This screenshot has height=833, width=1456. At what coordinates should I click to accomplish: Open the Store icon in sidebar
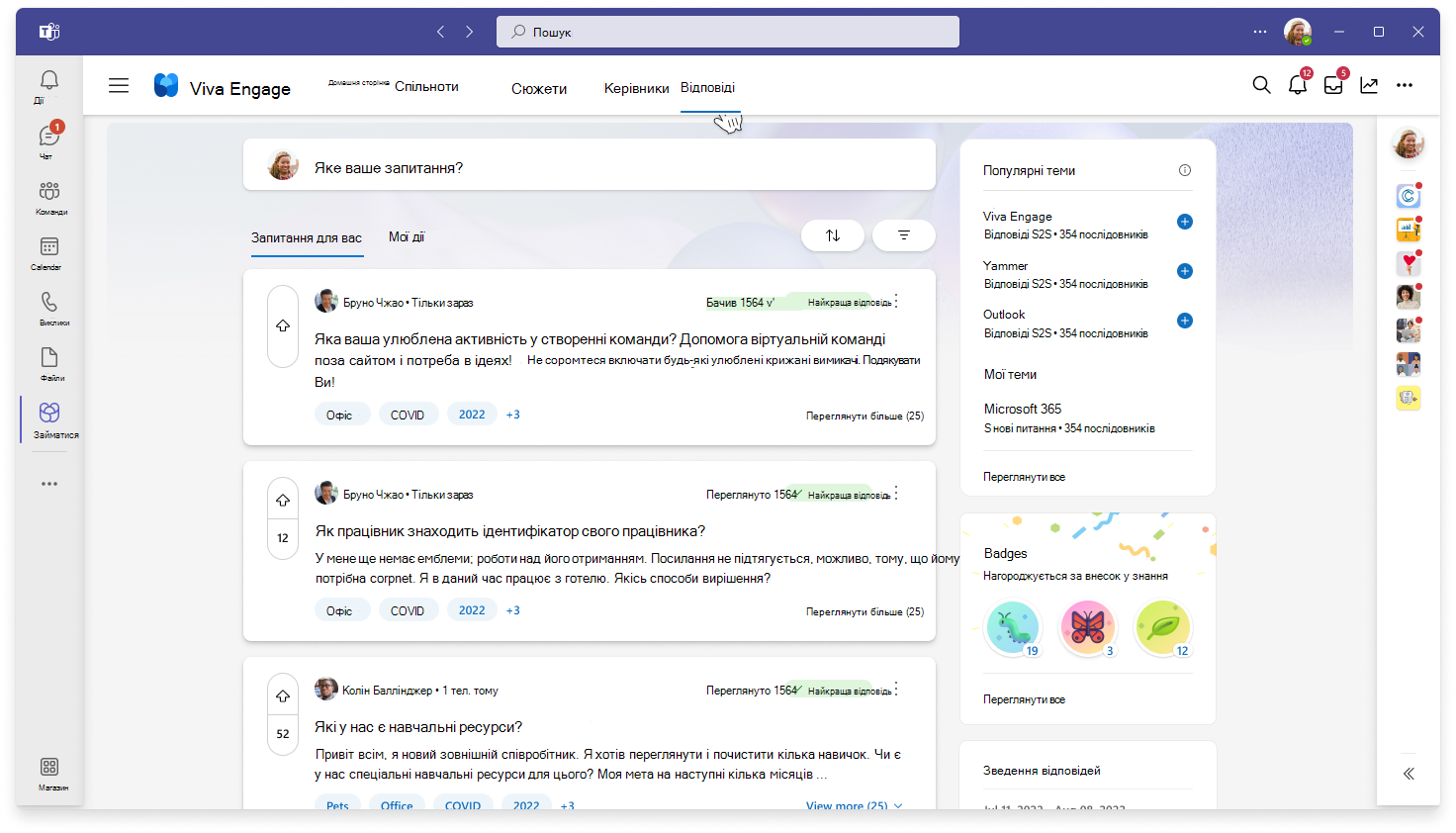click(48, 767)
